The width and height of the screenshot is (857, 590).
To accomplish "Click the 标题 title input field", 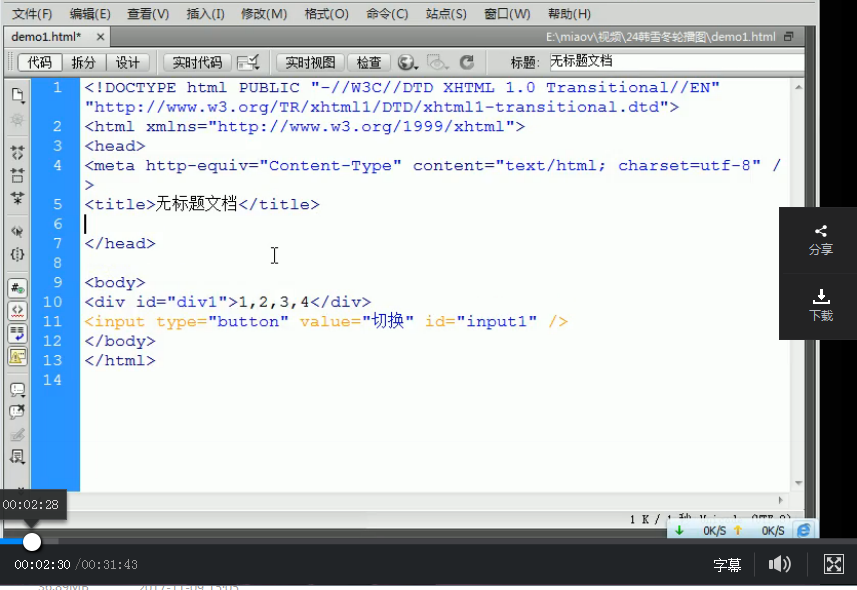I will point(676,61).
